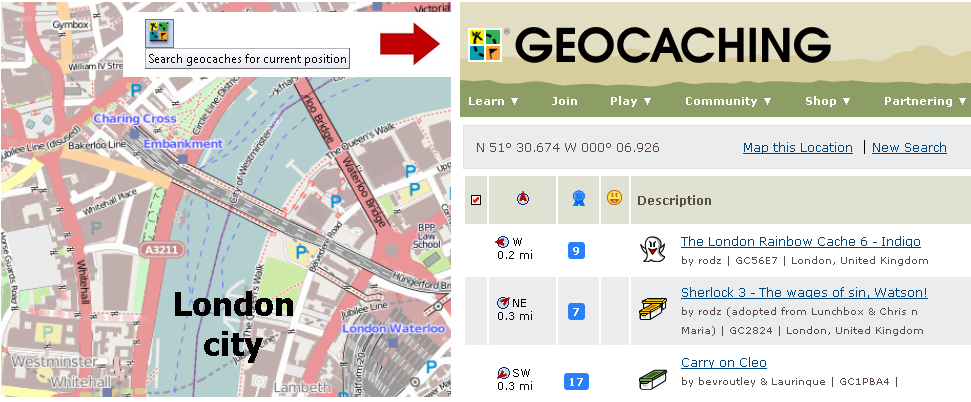This screenshot has height=402, width=971.
Task: Click the favorites ribbon column header icon
Action: [578, 198]
